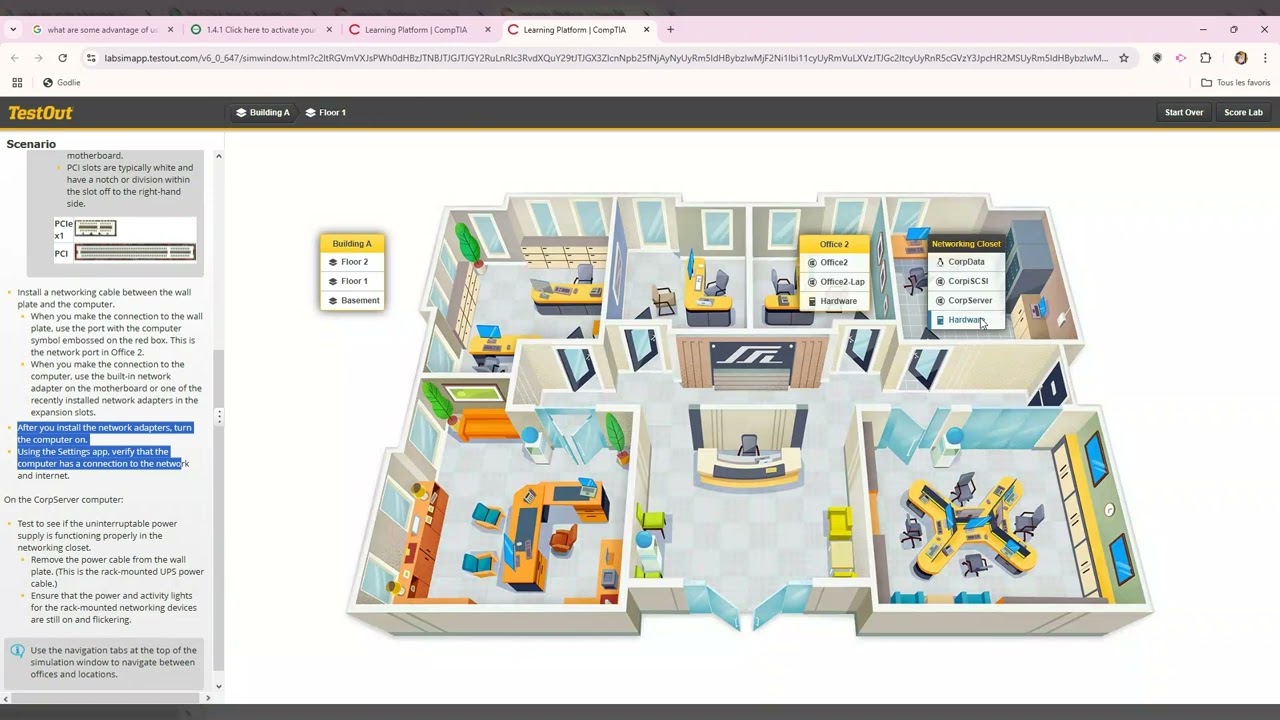Click the PCIe x1 slot diagram
1280x720 pixels.
[x=96, y=228]
